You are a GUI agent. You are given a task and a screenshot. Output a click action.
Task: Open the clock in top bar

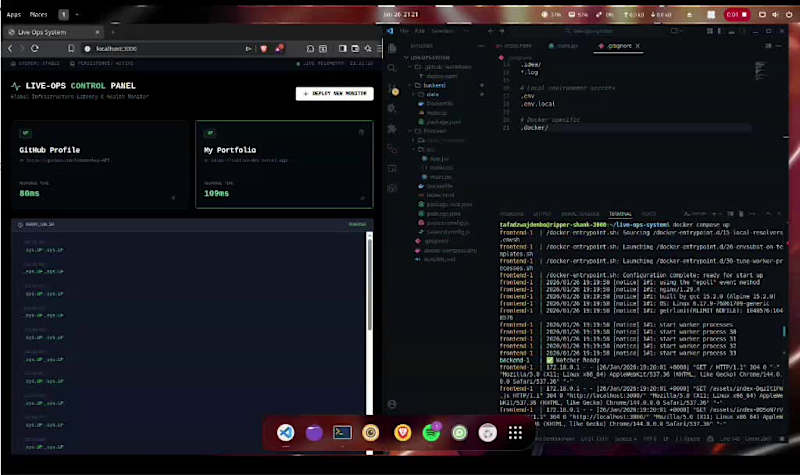(x=401, y=15)
